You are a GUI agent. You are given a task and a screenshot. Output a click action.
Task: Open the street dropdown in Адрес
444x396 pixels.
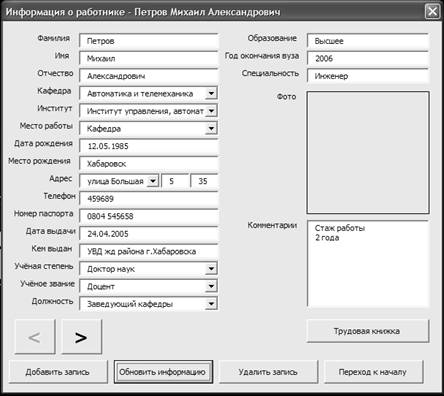(152, 181)
